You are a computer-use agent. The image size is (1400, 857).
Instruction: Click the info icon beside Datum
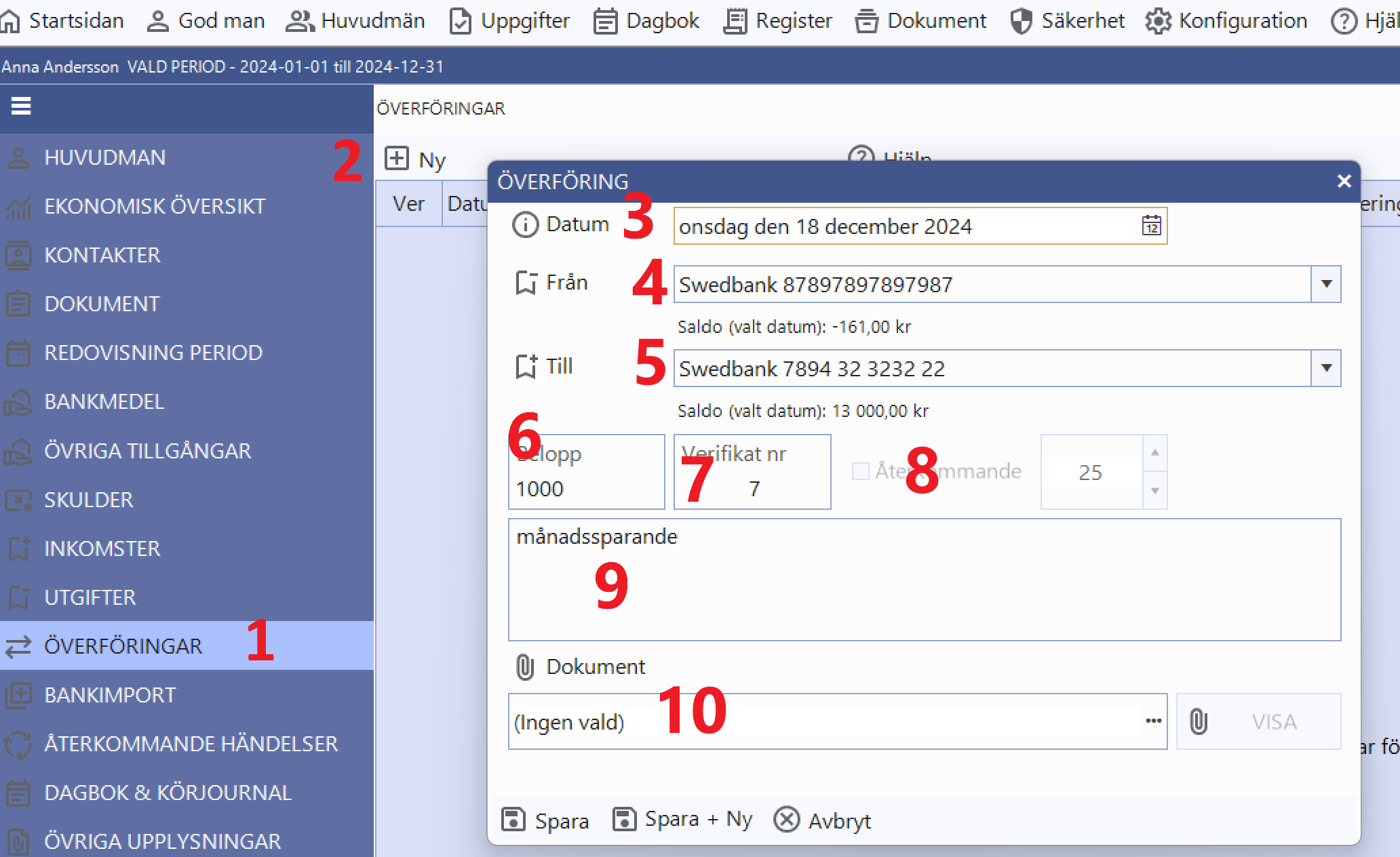pos(525,224)
